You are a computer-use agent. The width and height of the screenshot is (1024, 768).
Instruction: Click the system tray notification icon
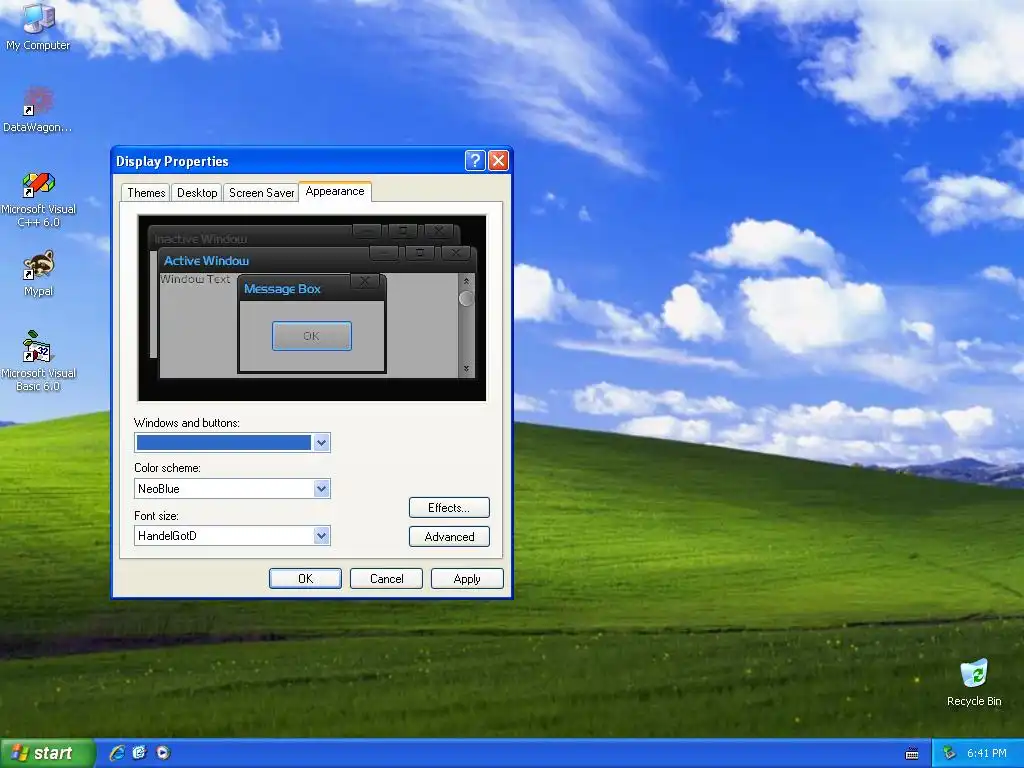[x=950, y=754]
